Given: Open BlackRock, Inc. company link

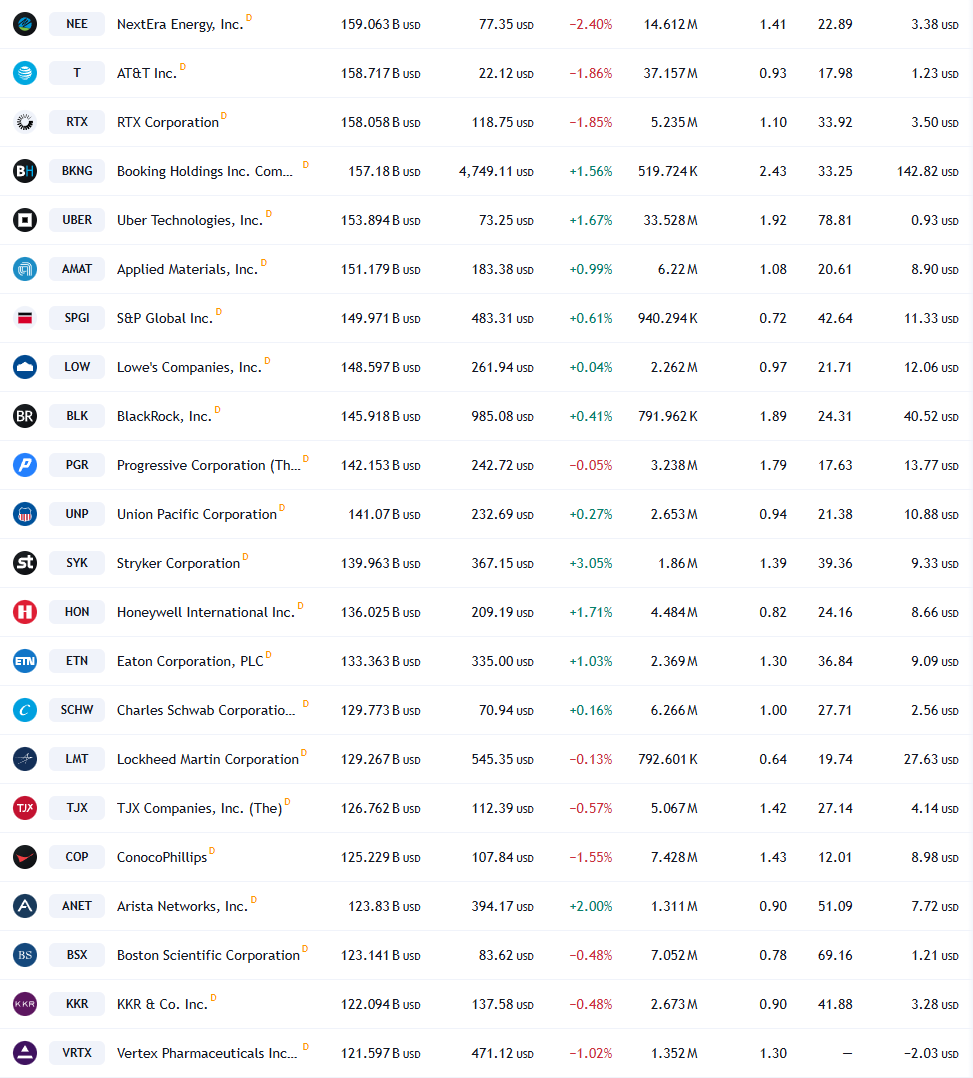Looking at the screenshot, I should [x=164, y=417].
